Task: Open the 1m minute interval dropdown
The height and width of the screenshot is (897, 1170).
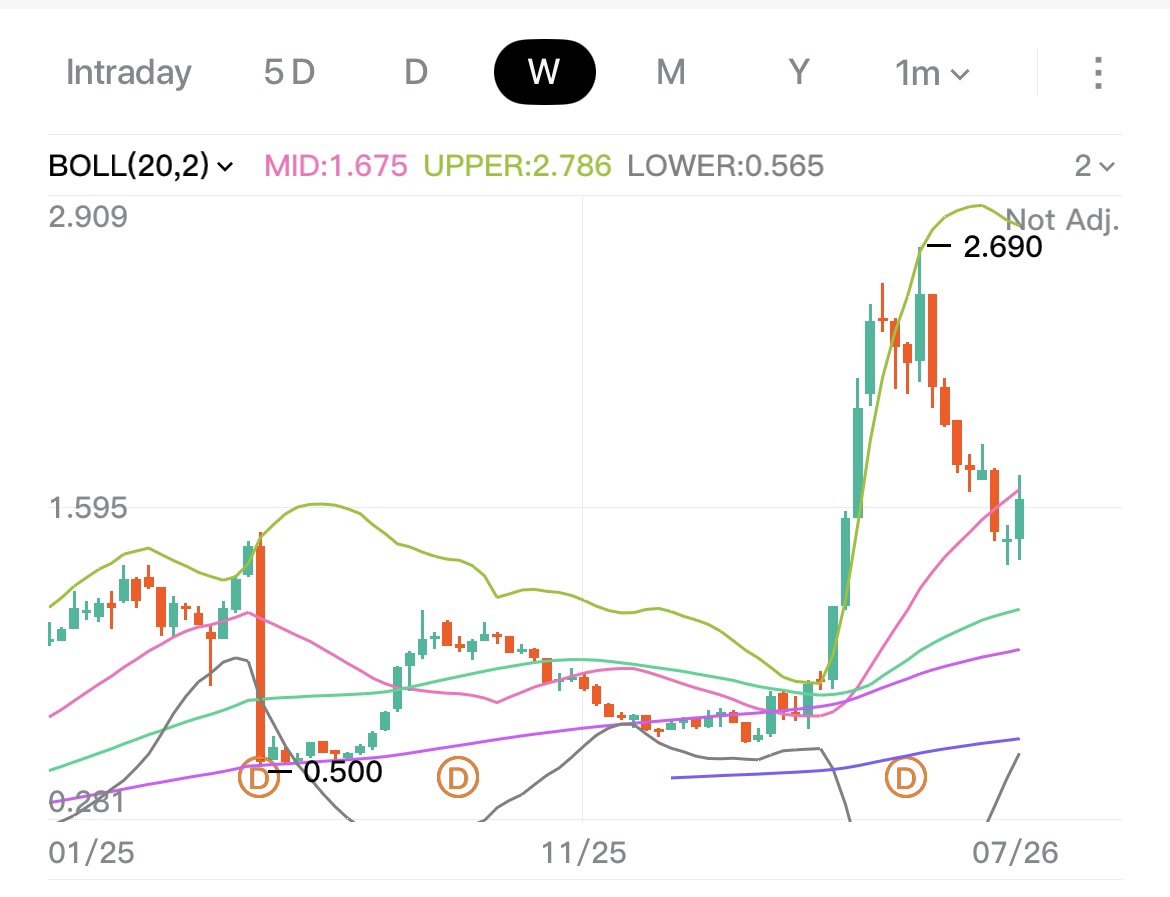Action: point(932,73)
